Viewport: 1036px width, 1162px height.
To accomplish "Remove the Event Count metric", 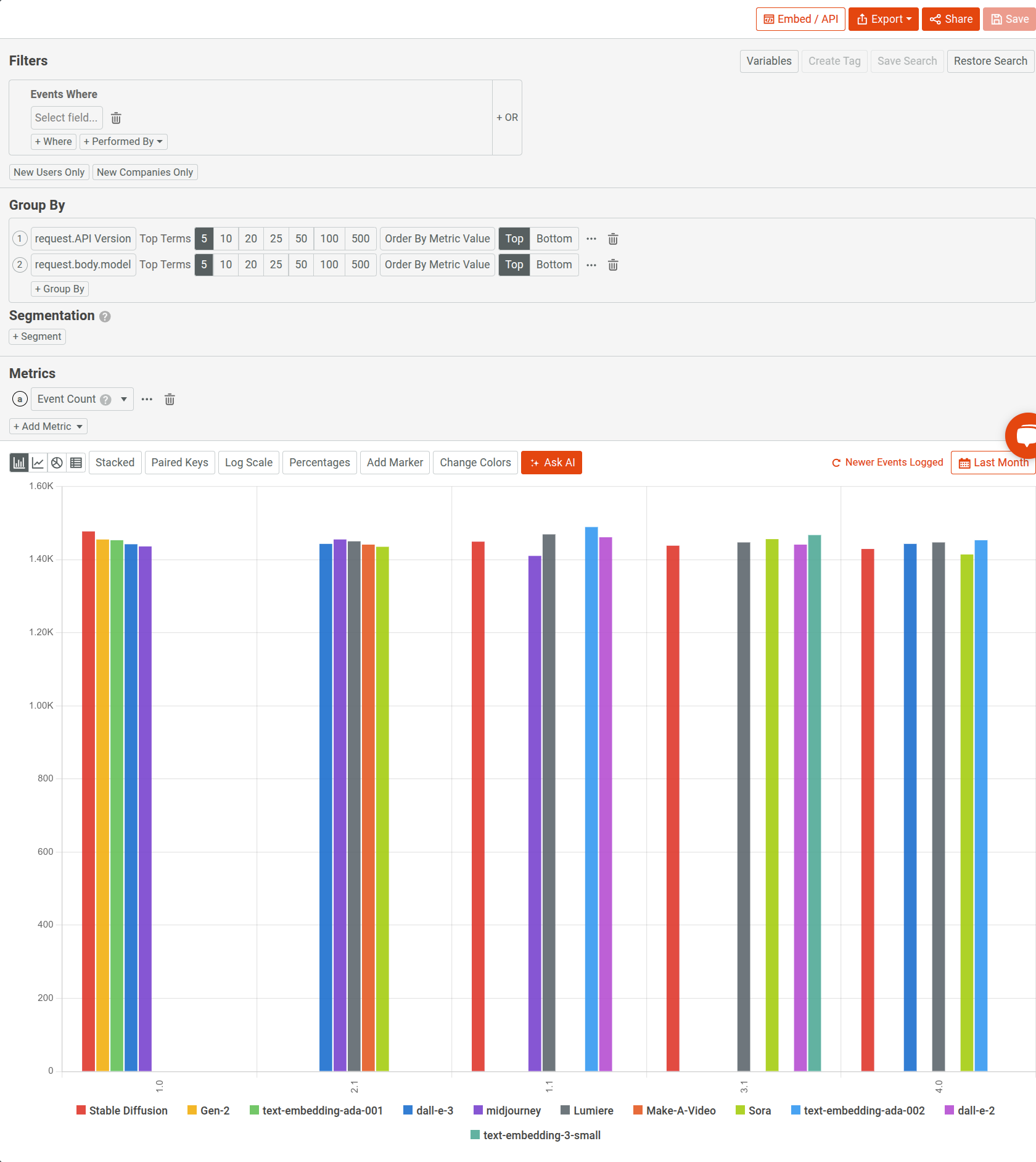I will pos(170,399).
